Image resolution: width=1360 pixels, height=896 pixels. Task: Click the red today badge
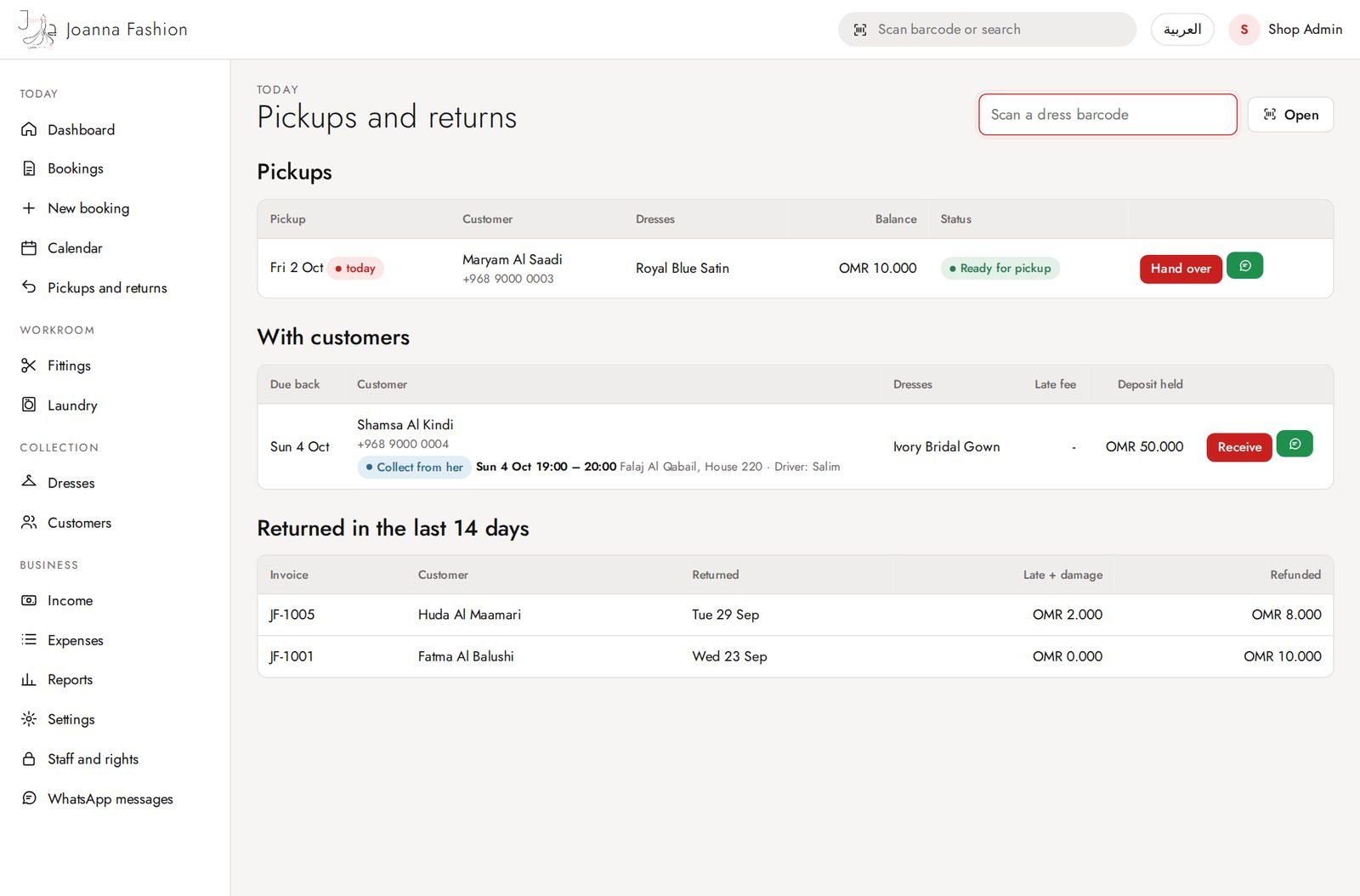pyautogui.click(x=355, y=269)
